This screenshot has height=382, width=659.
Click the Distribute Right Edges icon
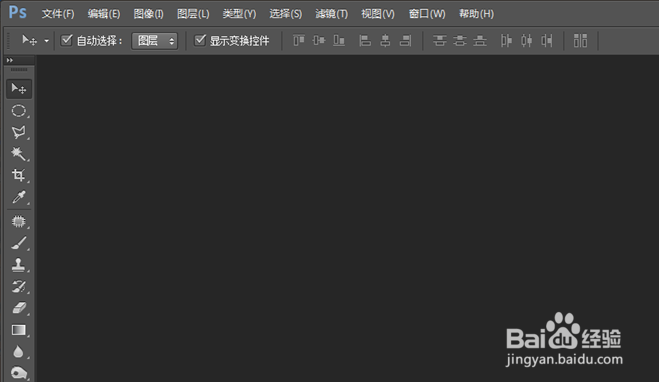pyautogui.click(x=547, y=41)
